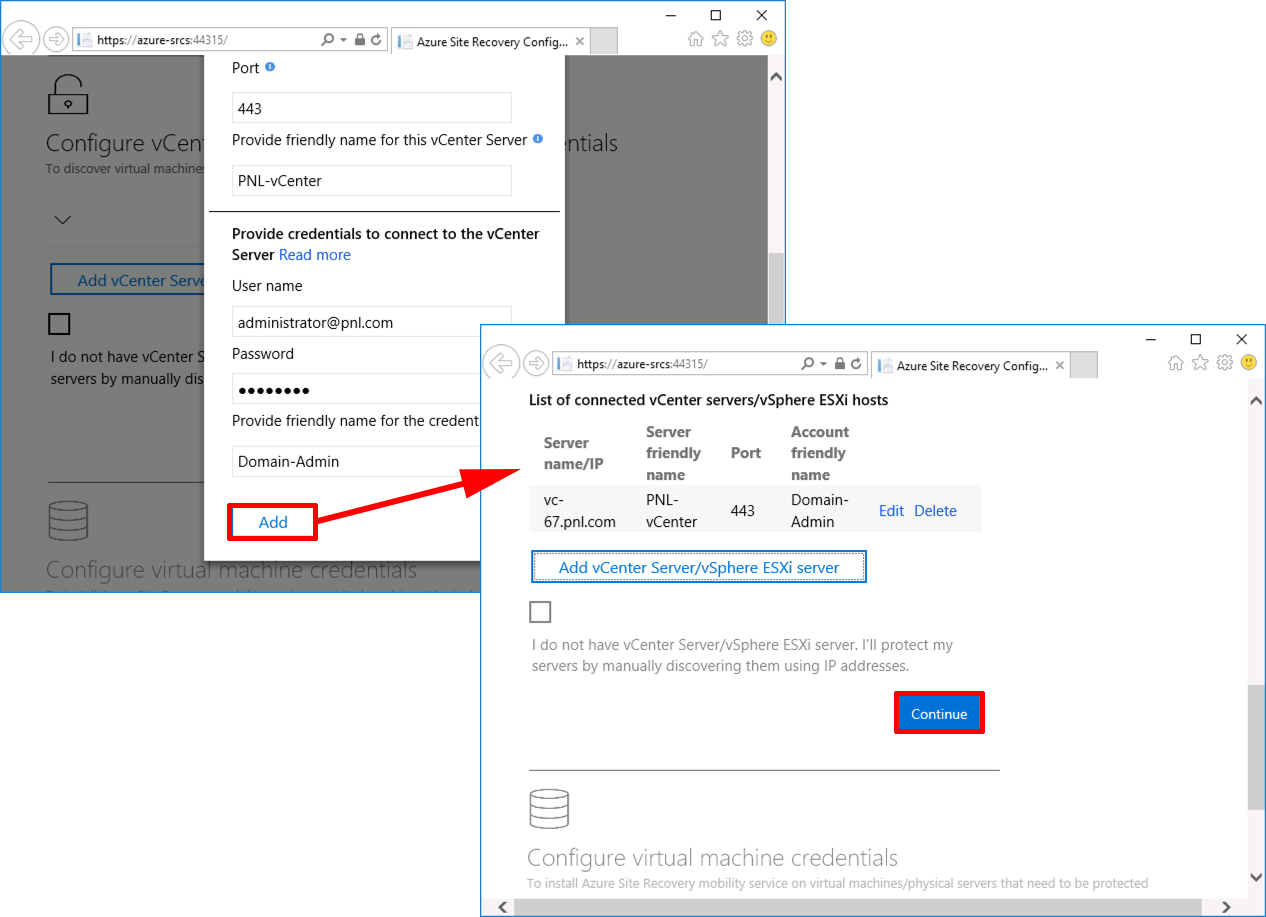Click the Add button
Screen dimensions: 1266x917
click(x=273, y=522)
